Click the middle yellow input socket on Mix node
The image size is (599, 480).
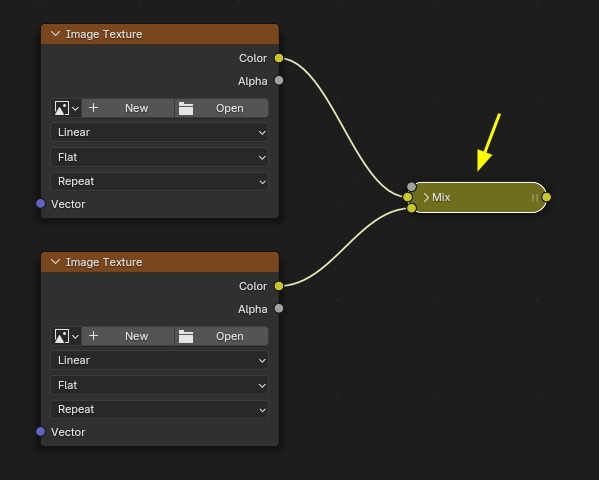408,197
